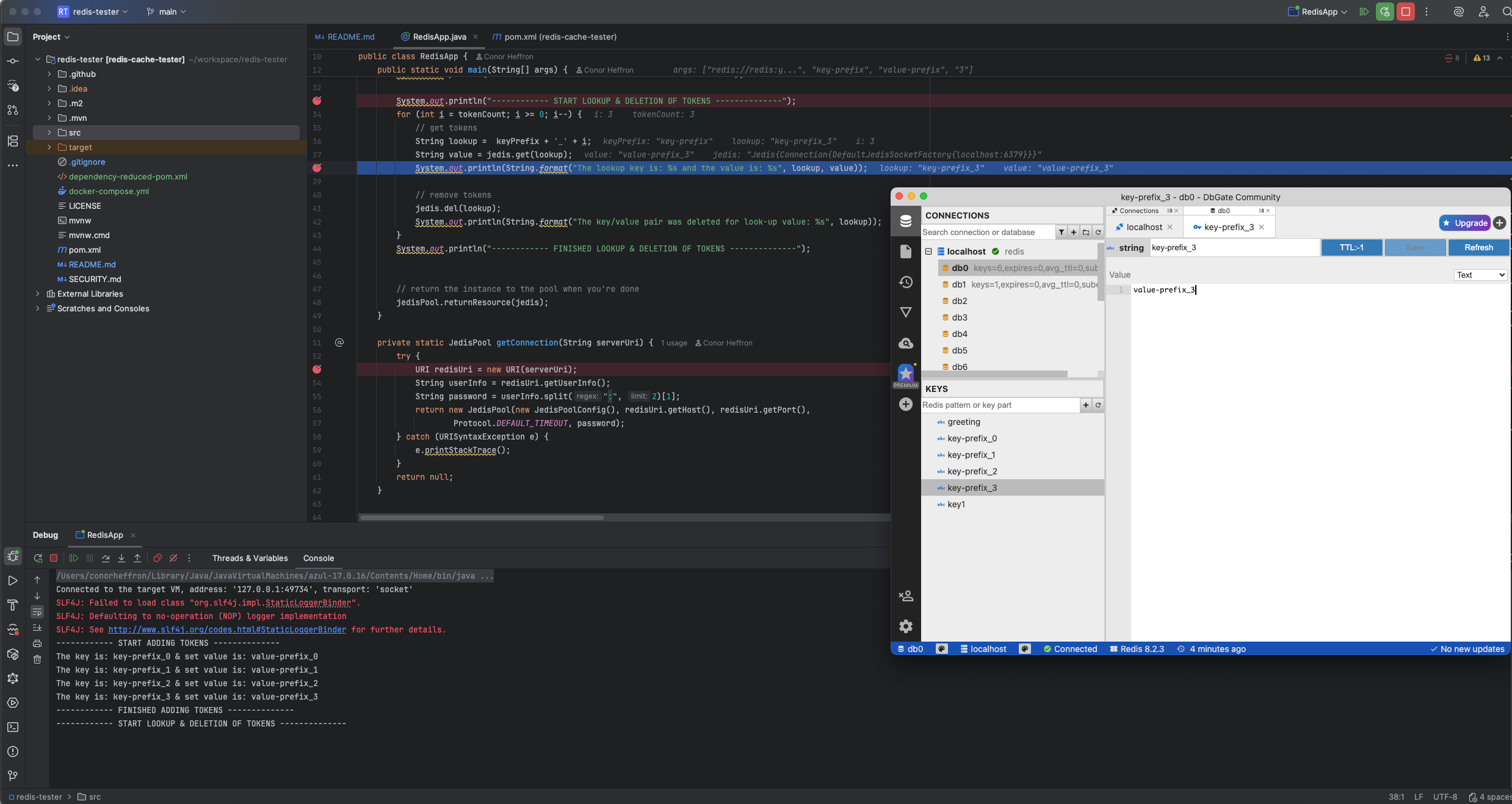Toggle the breakpoint on line 33
This screenshot has width=1512, height=804.
tap(317, 101)
